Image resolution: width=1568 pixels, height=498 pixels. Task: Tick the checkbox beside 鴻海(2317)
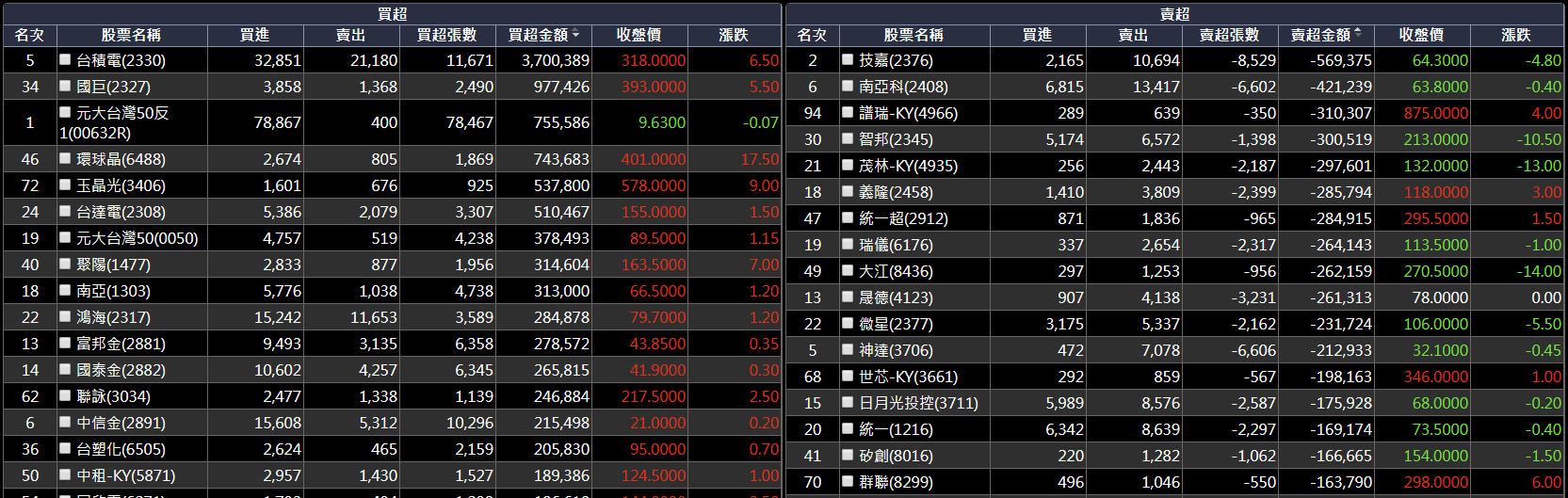coord(65,316)
